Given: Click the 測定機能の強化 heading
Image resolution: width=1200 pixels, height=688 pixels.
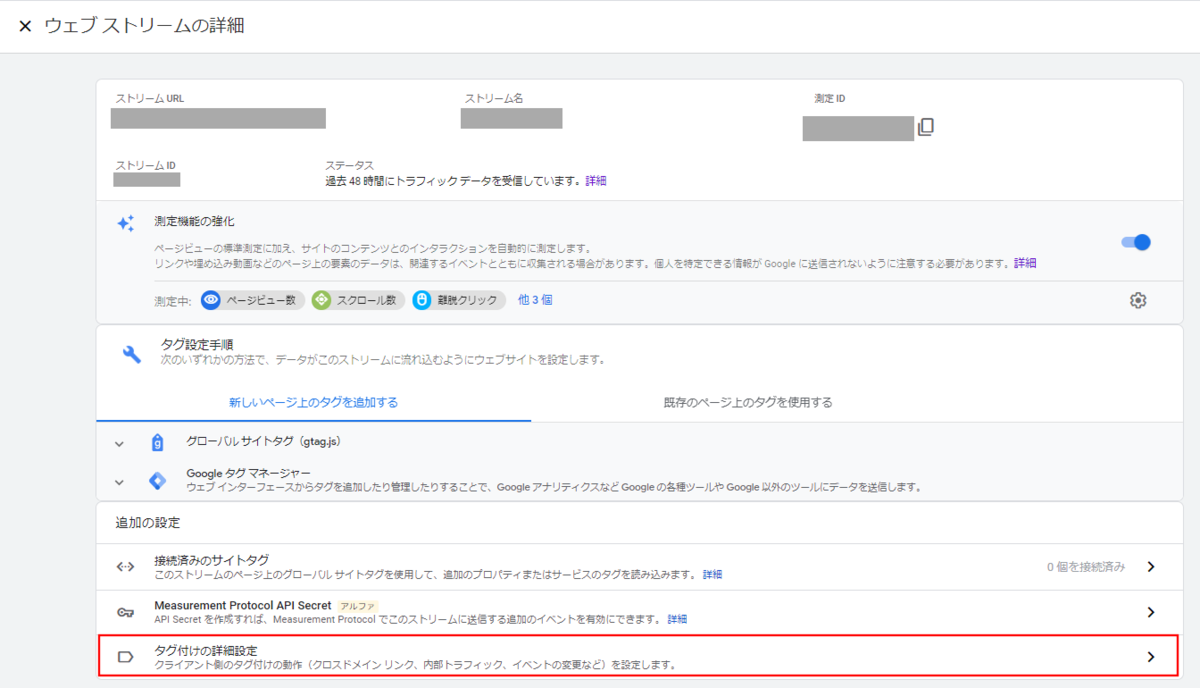Looking at the screenshot, I should pyautogui.click(x=195, y=221).
